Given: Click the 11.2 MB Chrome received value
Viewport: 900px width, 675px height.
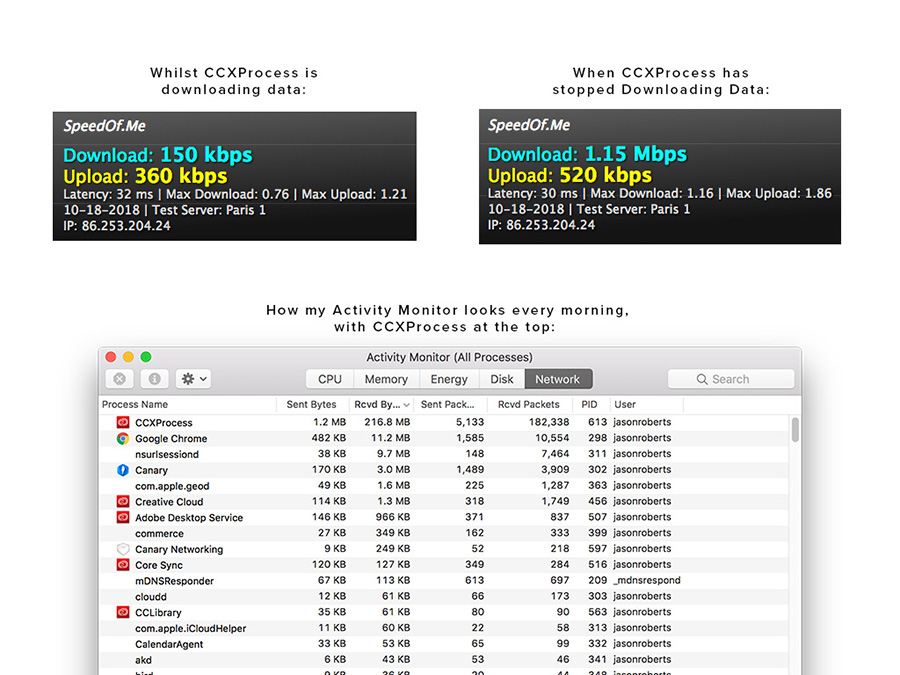Looking at the screenshot, I should [x=391, y=438].
